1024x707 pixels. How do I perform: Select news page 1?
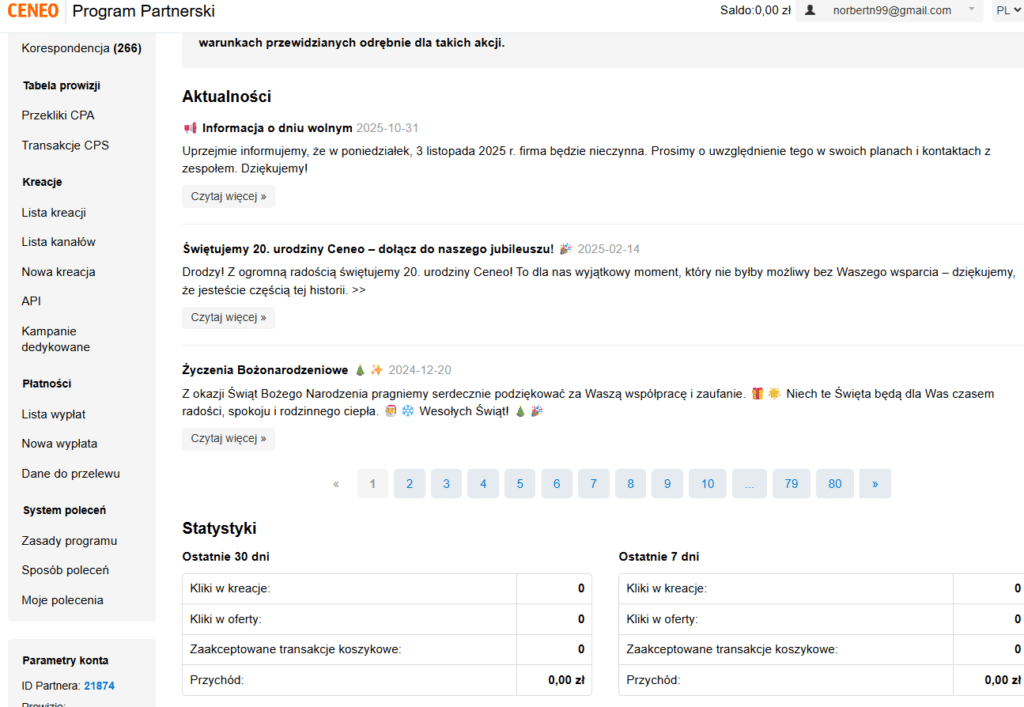pyautogui.click(x=372, y=484)
